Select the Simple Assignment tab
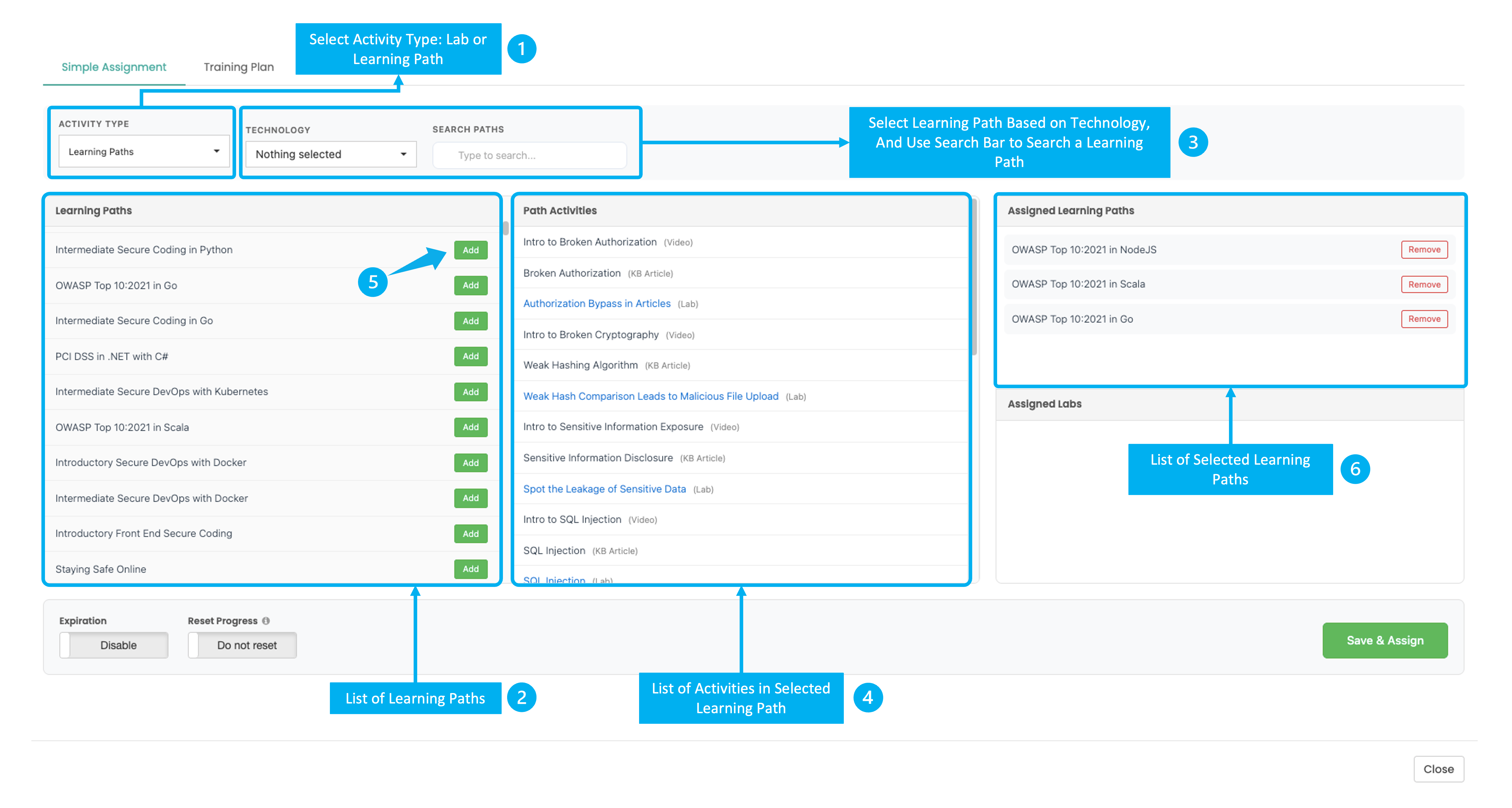The width and height of the screenshot is (1512, 808). point(114,67)
